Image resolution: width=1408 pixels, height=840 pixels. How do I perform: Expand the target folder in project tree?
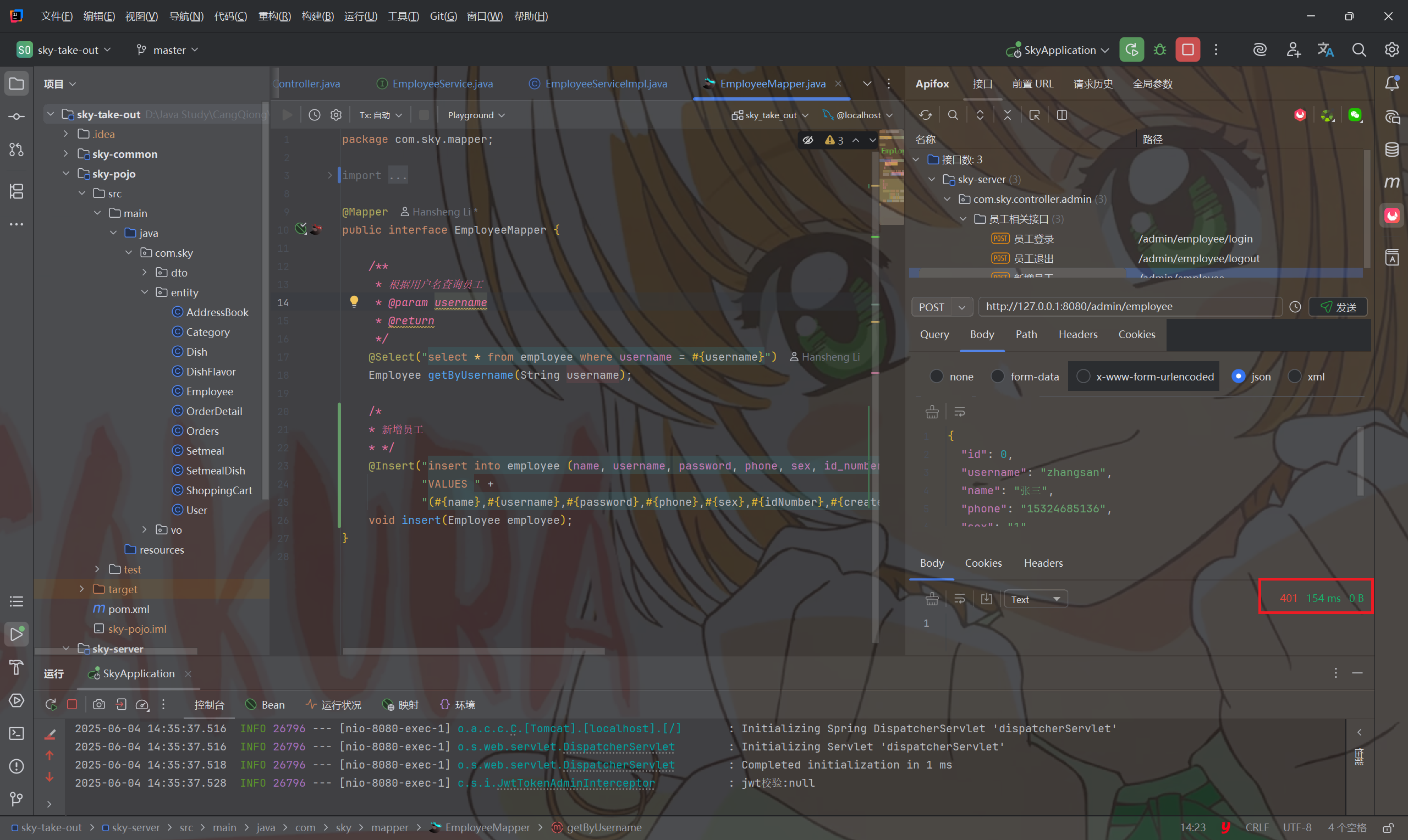[x=81, y=589]
